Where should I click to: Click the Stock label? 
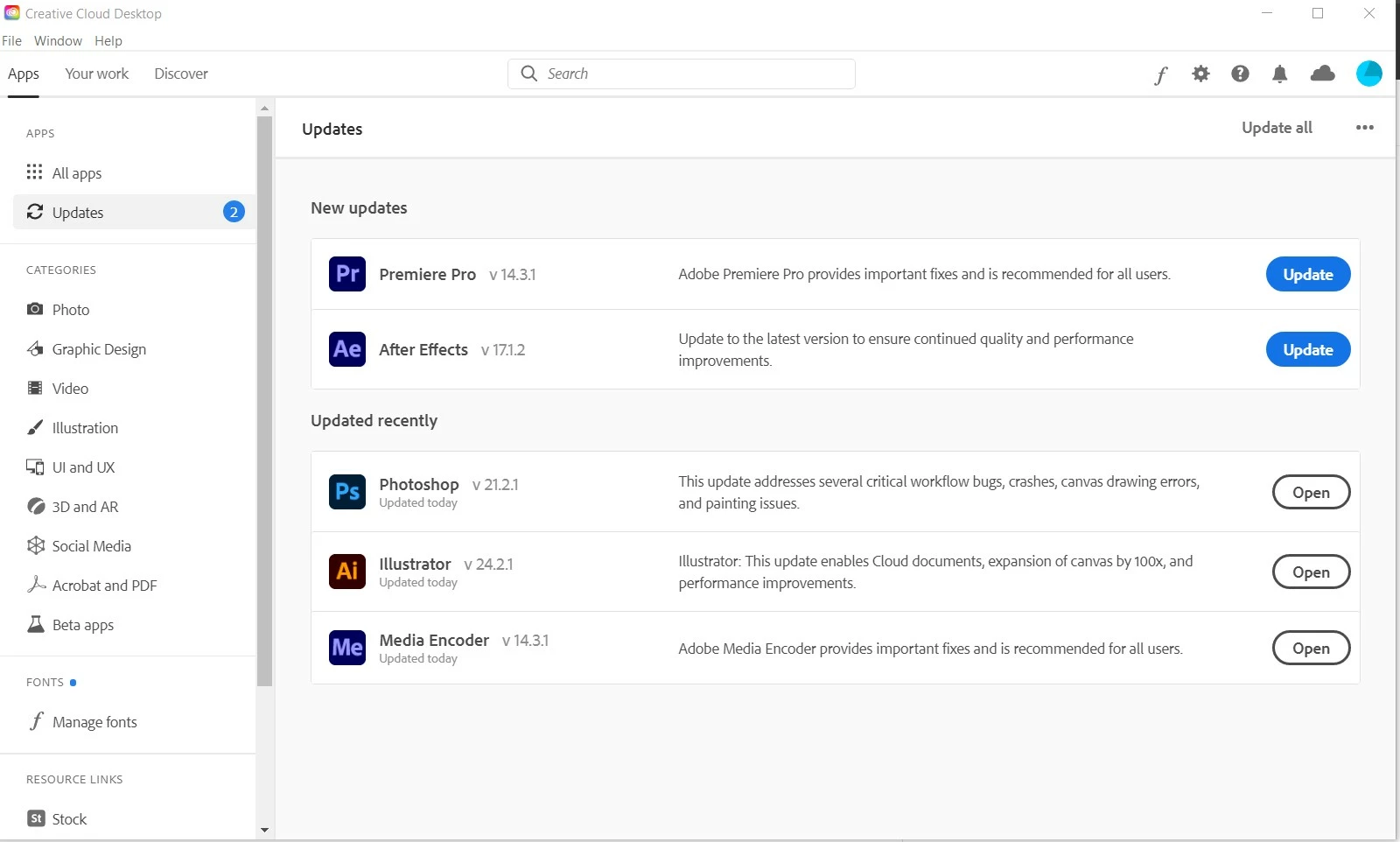[x=69, y=819]
